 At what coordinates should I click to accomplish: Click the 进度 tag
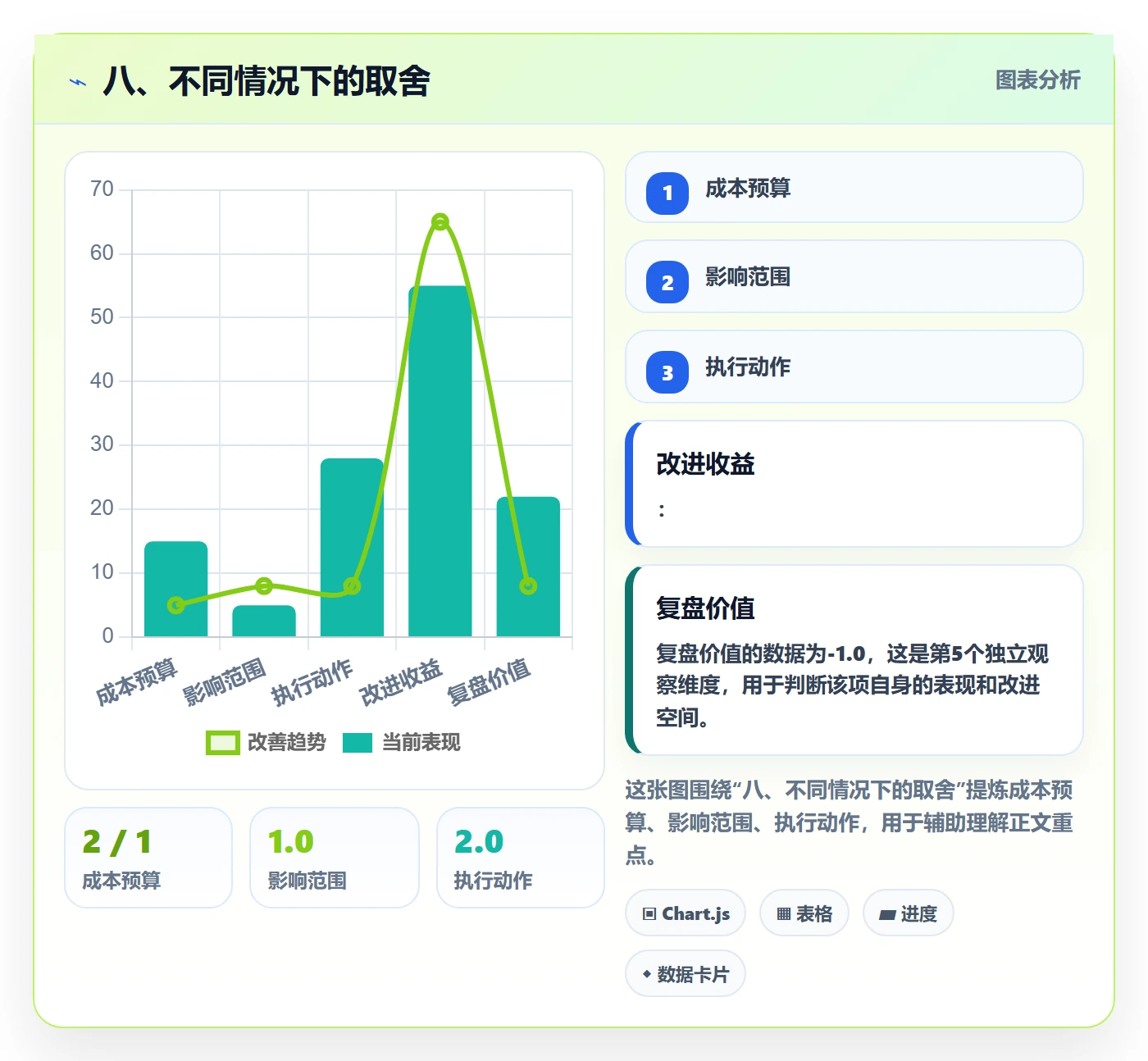coord(909,913)
